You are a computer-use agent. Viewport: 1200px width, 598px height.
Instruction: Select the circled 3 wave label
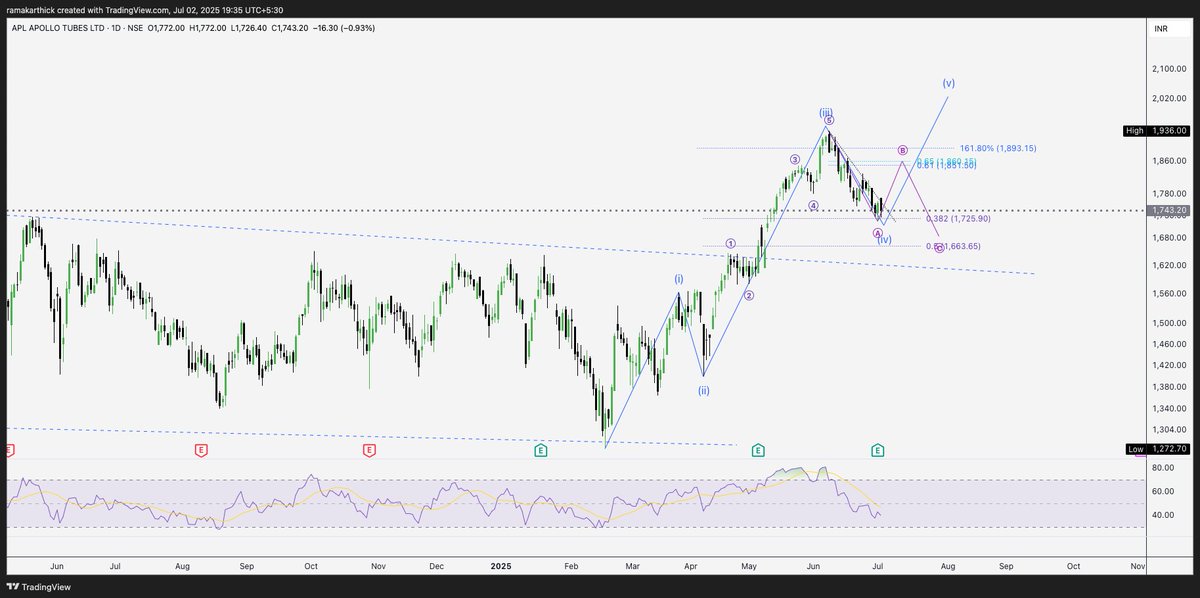click(794, 159)
